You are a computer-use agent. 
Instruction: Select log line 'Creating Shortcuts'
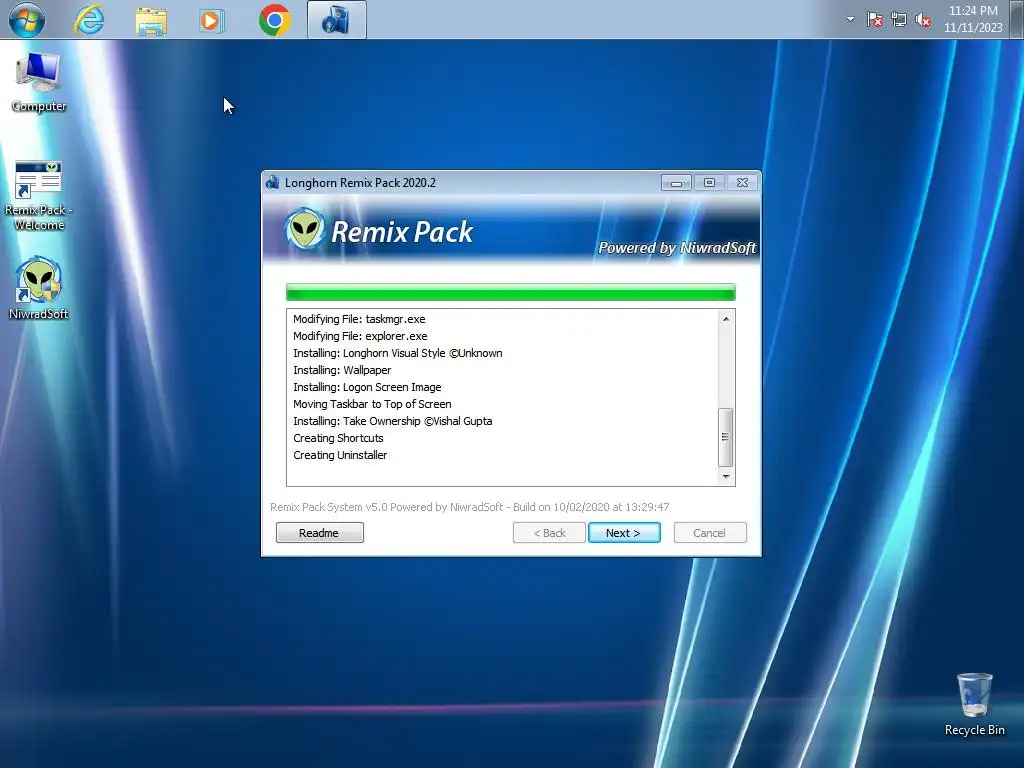[338, 438]
